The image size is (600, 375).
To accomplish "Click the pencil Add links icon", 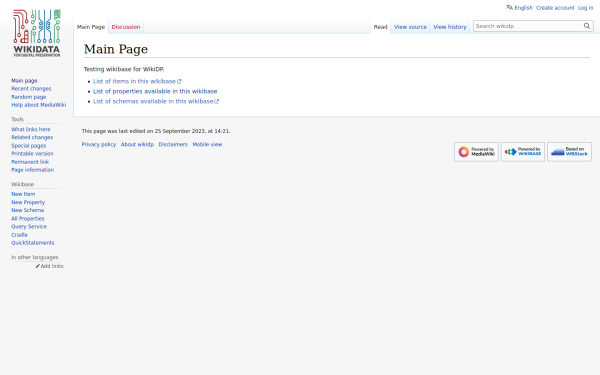I will (x=38, y=266).
